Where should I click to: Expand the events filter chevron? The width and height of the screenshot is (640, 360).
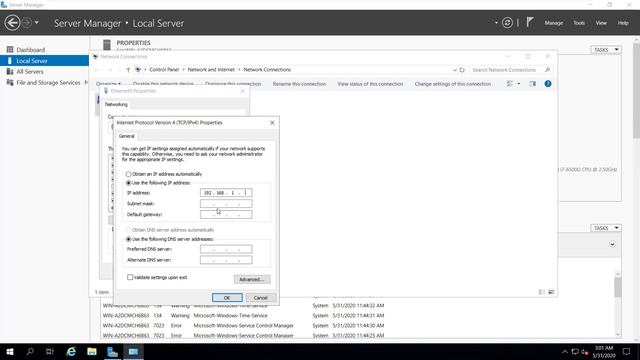click(x=612, y=244)
